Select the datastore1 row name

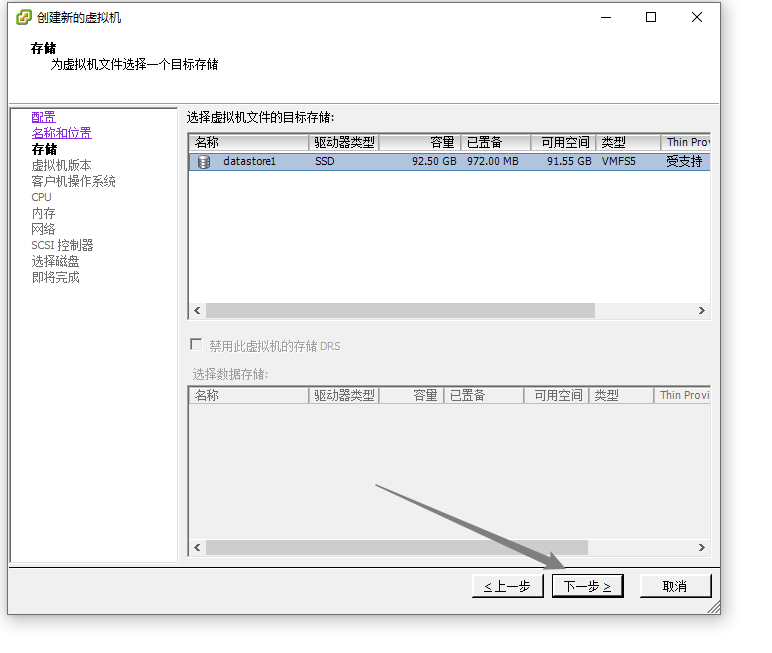pos(249,161)
